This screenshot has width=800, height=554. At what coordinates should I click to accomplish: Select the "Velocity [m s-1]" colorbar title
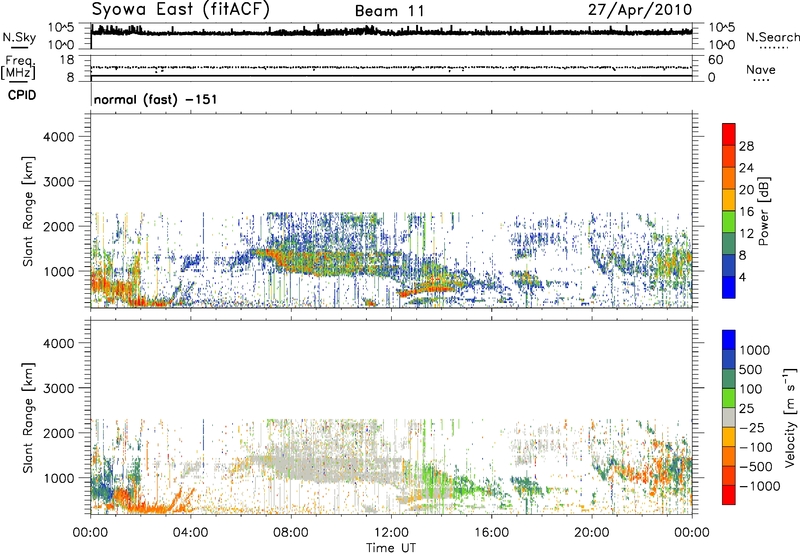[x=790, y=417]
